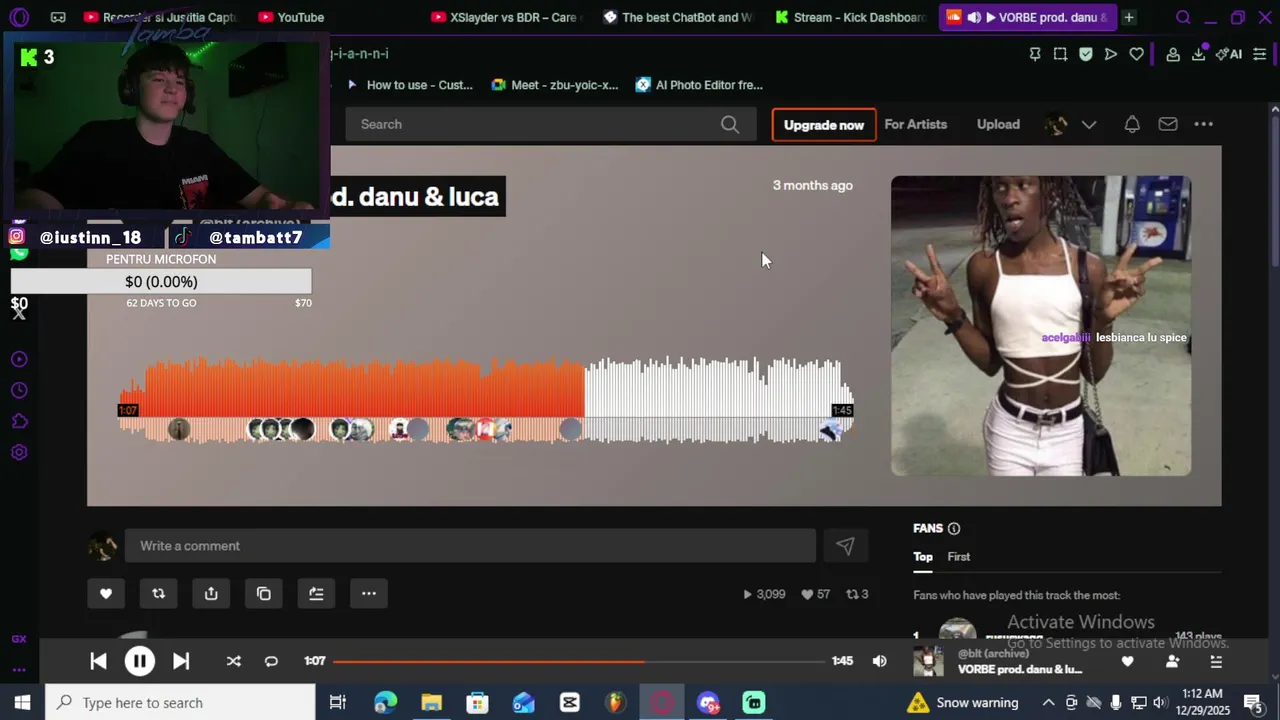The image size is (1280, 720).
Task: Open the browser easy setup sliders icon
Action: (1260, 54)
